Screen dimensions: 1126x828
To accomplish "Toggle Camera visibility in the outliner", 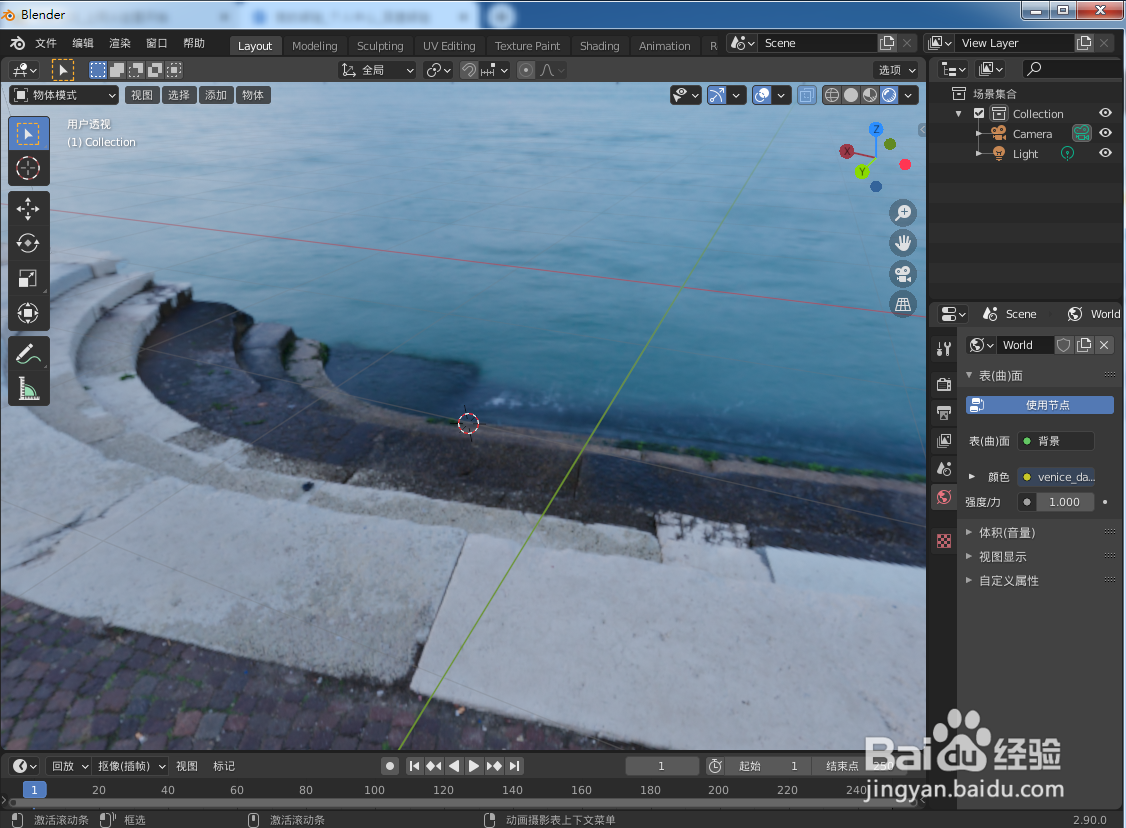I will click(1105, 133).
